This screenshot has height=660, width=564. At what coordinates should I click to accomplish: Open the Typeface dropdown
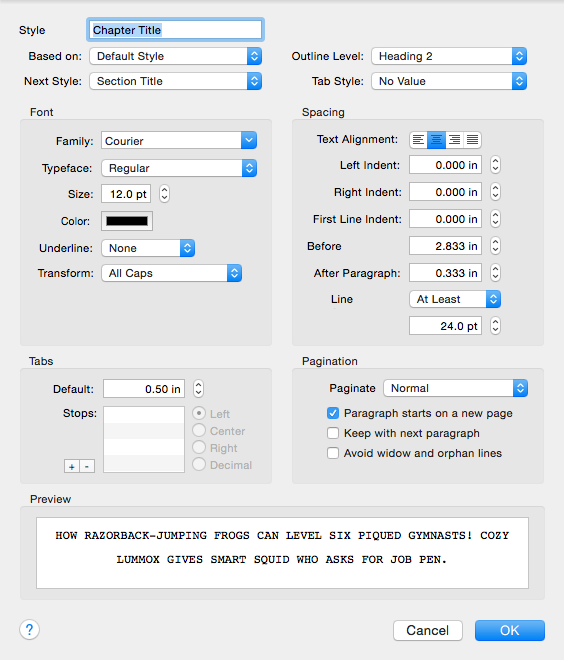click(179, 168)
